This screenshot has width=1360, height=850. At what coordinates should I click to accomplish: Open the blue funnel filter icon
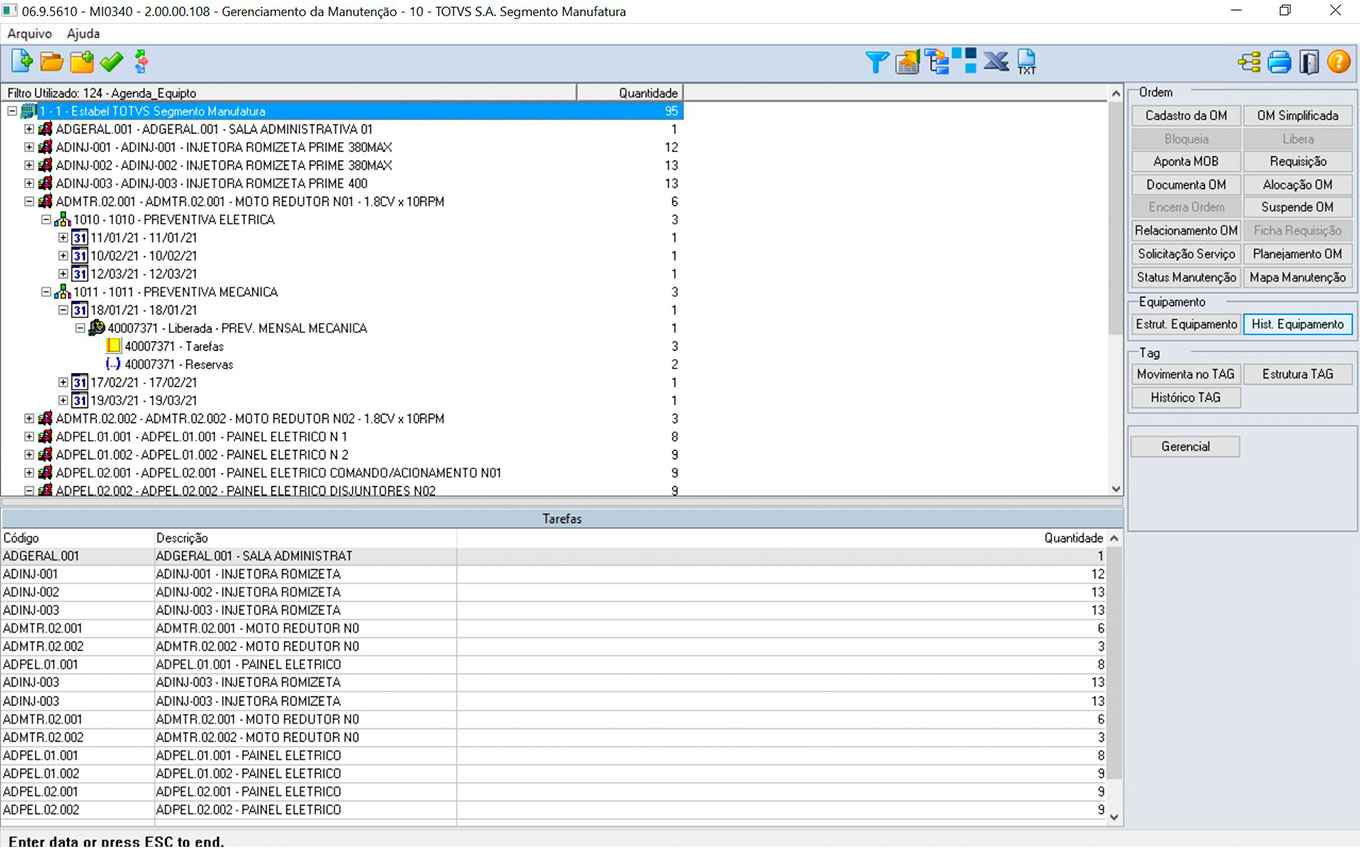pos(877,62)
